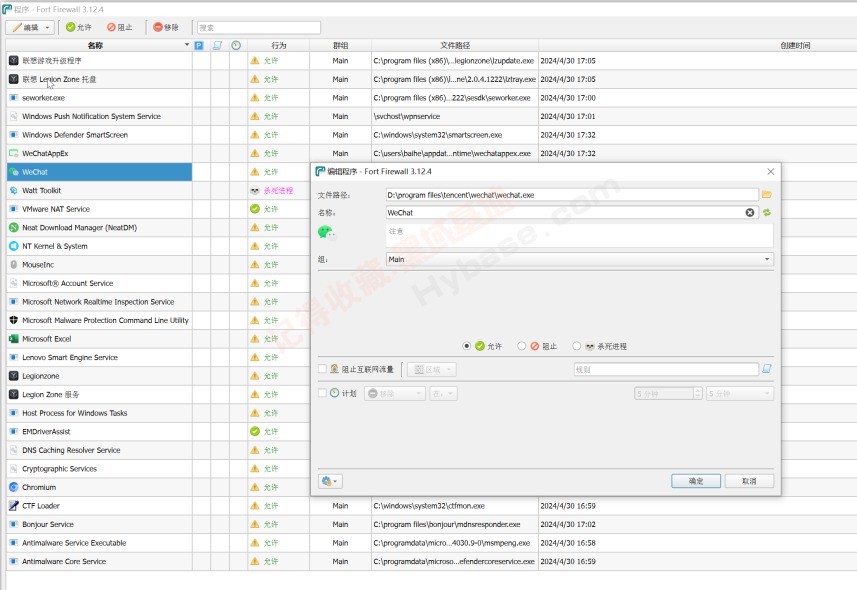This screenshot has width=857, height=590.
Task: Sort by the schedule clock column header icon
Action: [x=236, y=45]
